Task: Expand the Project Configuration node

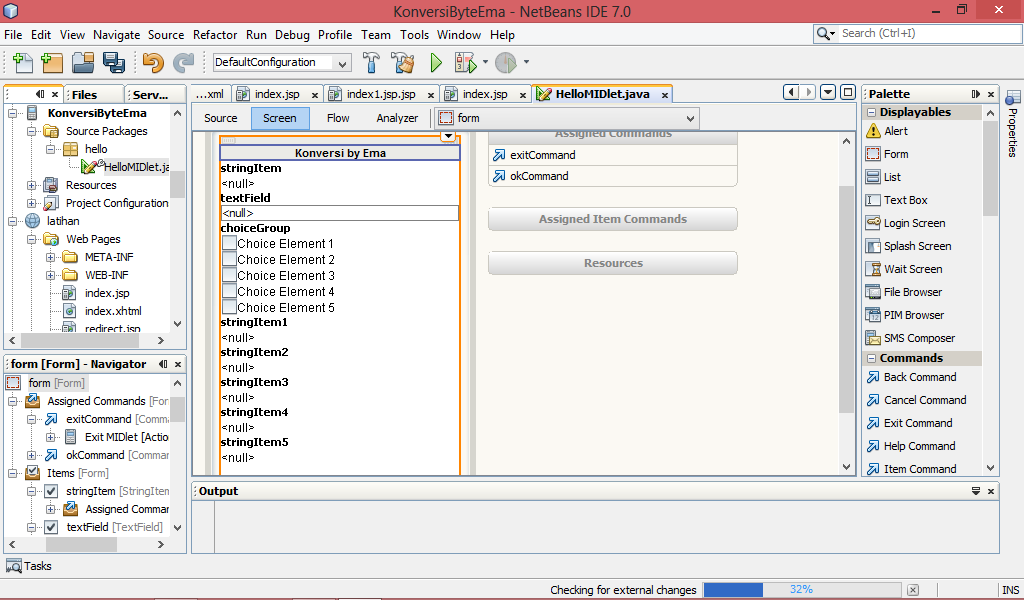Action: pos(31,204)
